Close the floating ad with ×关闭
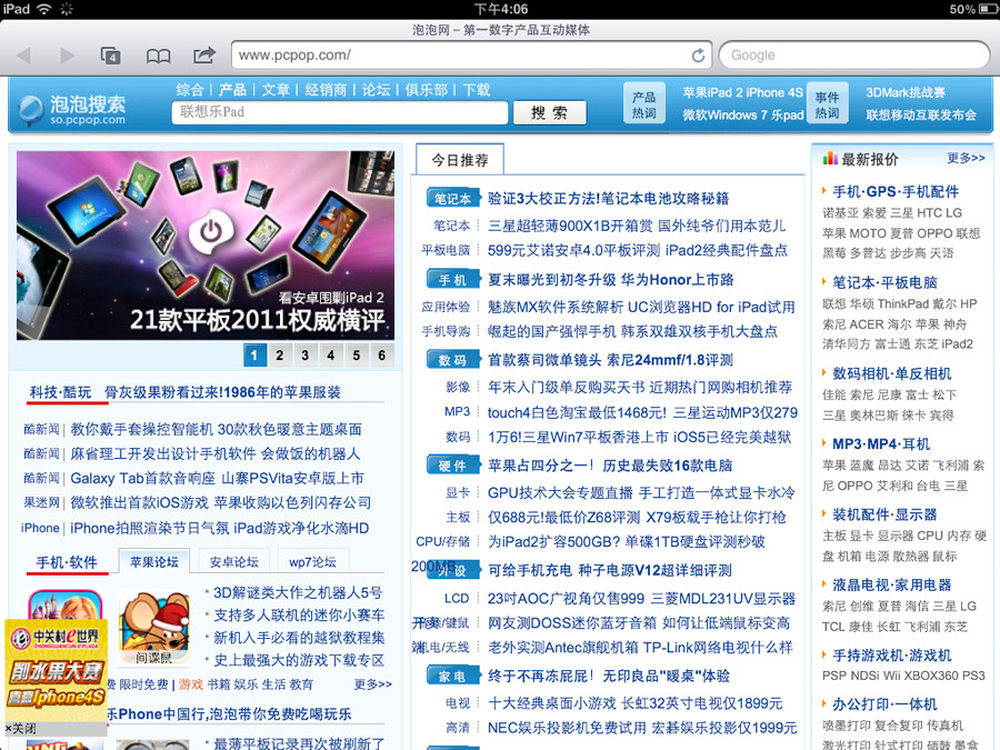The image size is (1000, 750). tap(20, 728)
